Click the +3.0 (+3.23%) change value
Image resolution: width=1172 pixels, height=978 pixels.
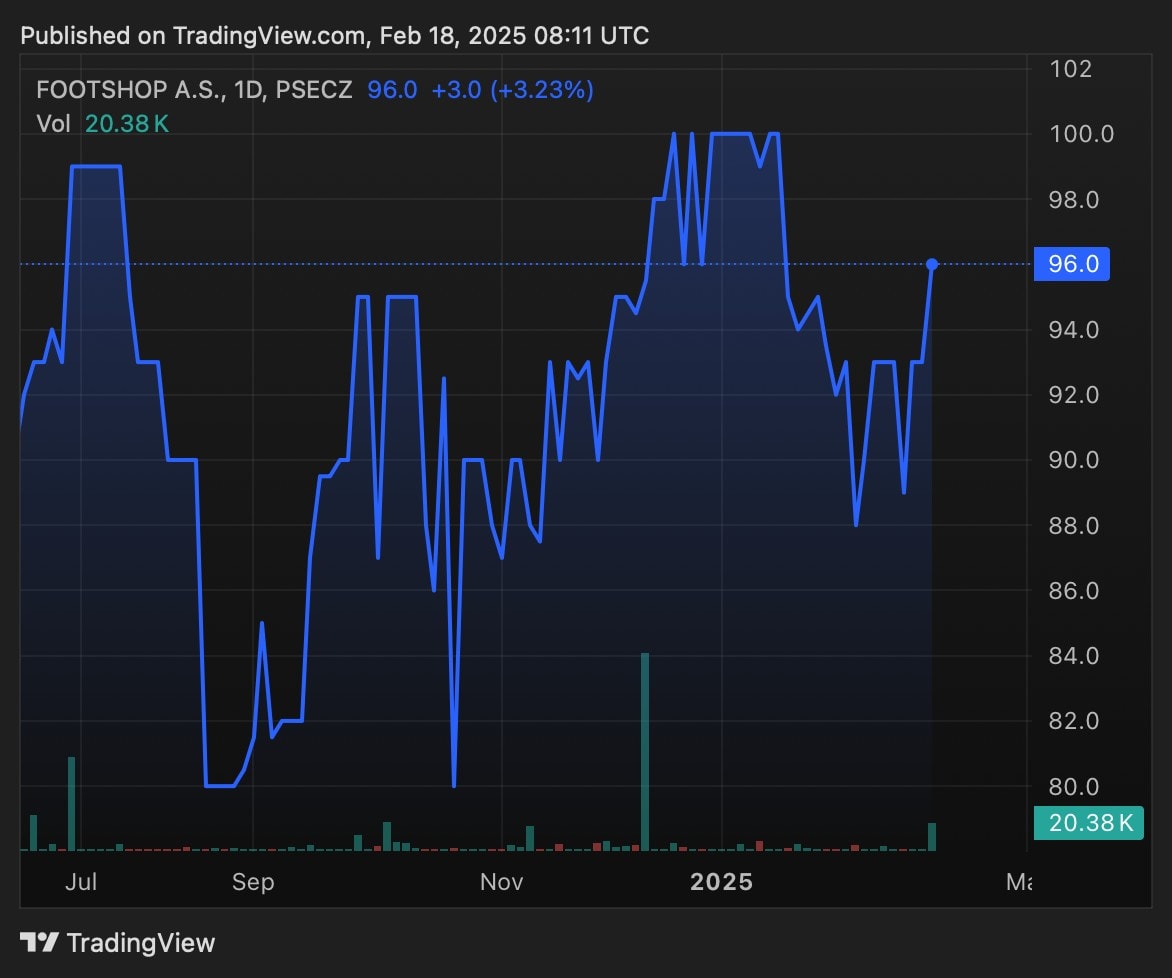(x=512, y=90)
